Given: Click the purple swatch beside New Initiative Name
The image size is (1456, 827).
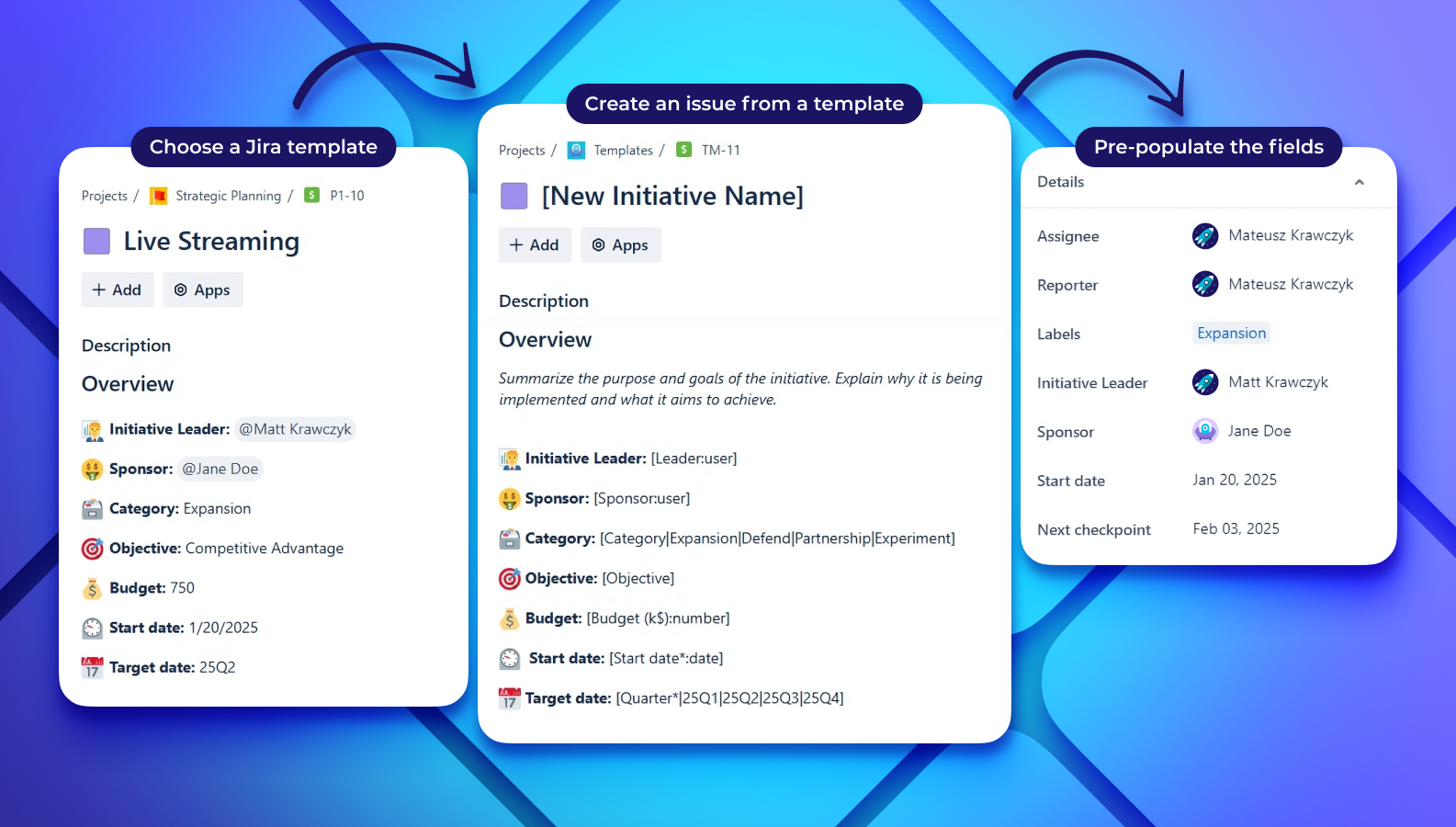Looking at the screenshot, I should tap(514, 196).
